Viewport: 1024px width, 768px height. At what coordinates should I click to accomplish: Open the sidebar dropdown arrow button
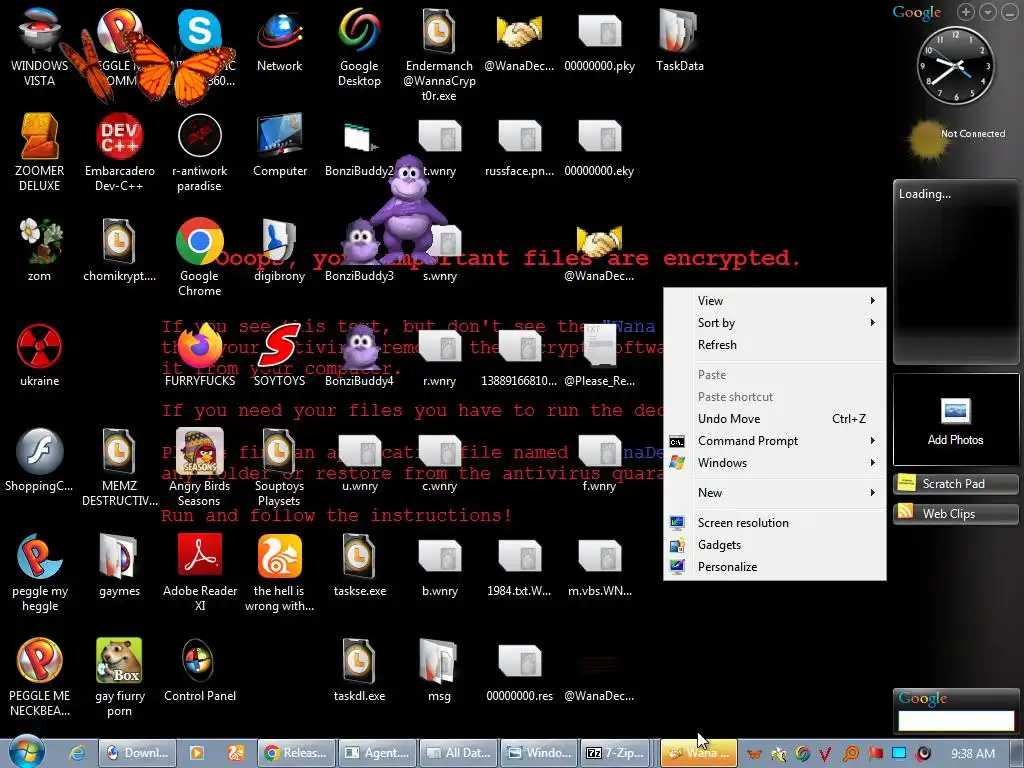(x=987, y=12)
